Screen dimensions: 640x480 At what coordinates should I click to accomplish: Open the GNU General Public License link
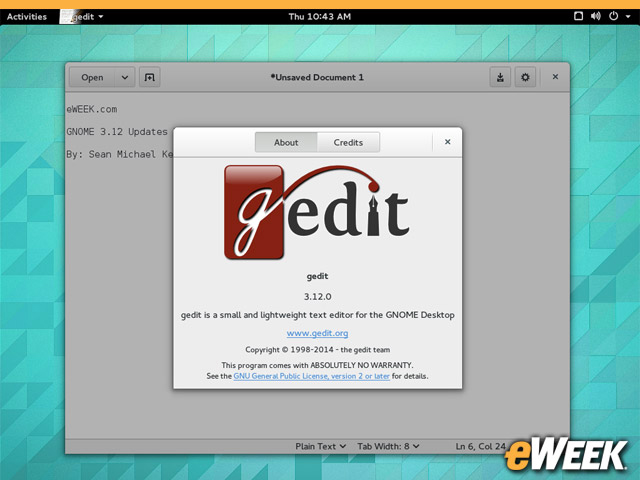tap(310, 376)
